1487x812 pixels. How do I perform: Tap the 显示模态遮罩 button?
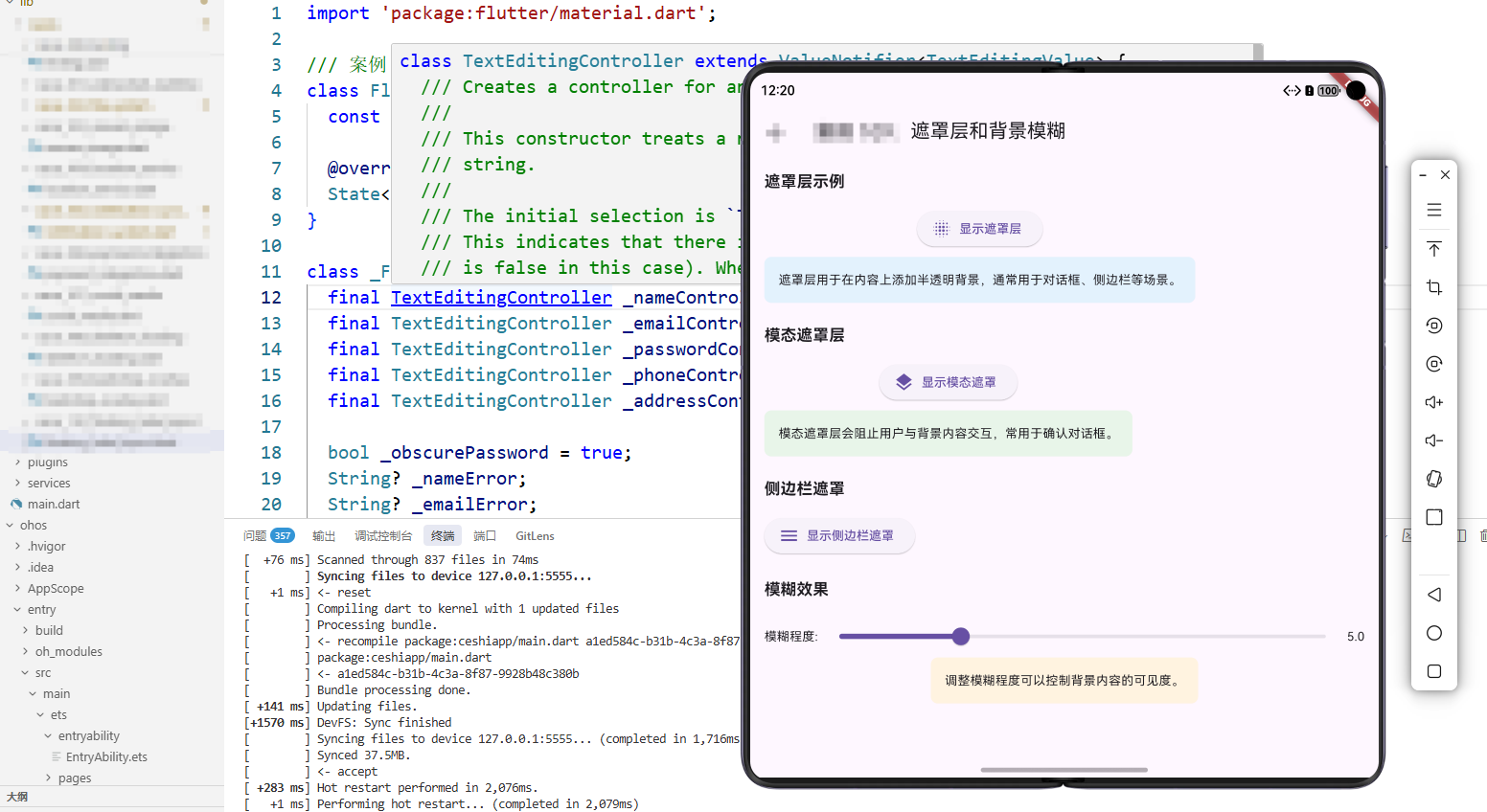coord(948,382)
